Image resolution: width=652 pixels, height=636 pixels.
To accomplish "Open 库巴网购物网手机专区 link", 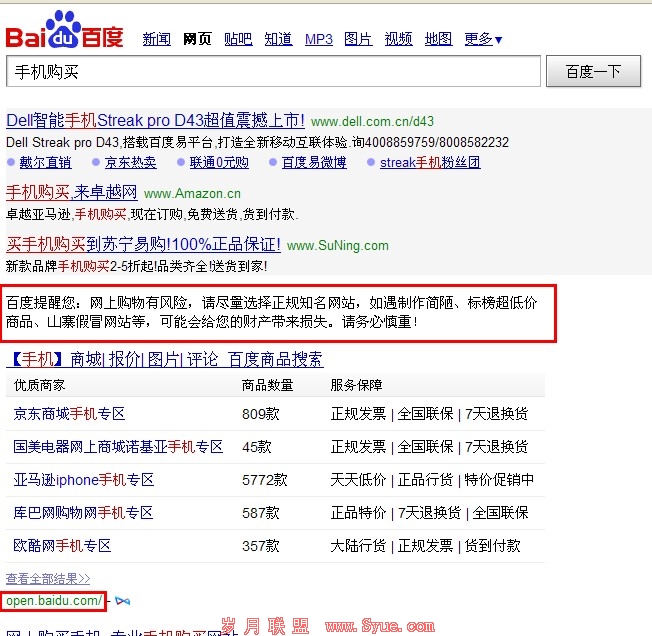I will 83,513.
